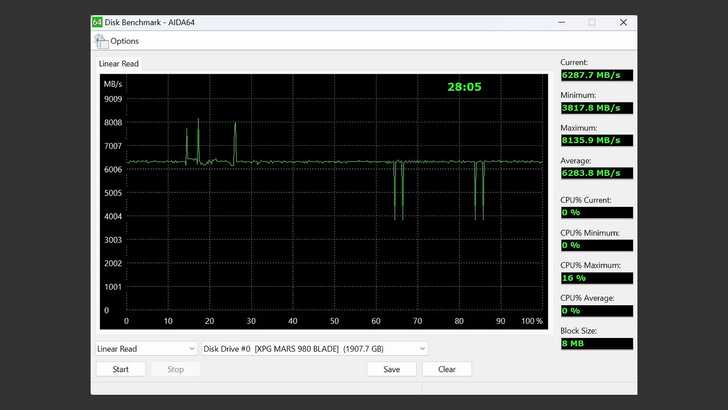Save the benchmark results

(x=391, y=369)
